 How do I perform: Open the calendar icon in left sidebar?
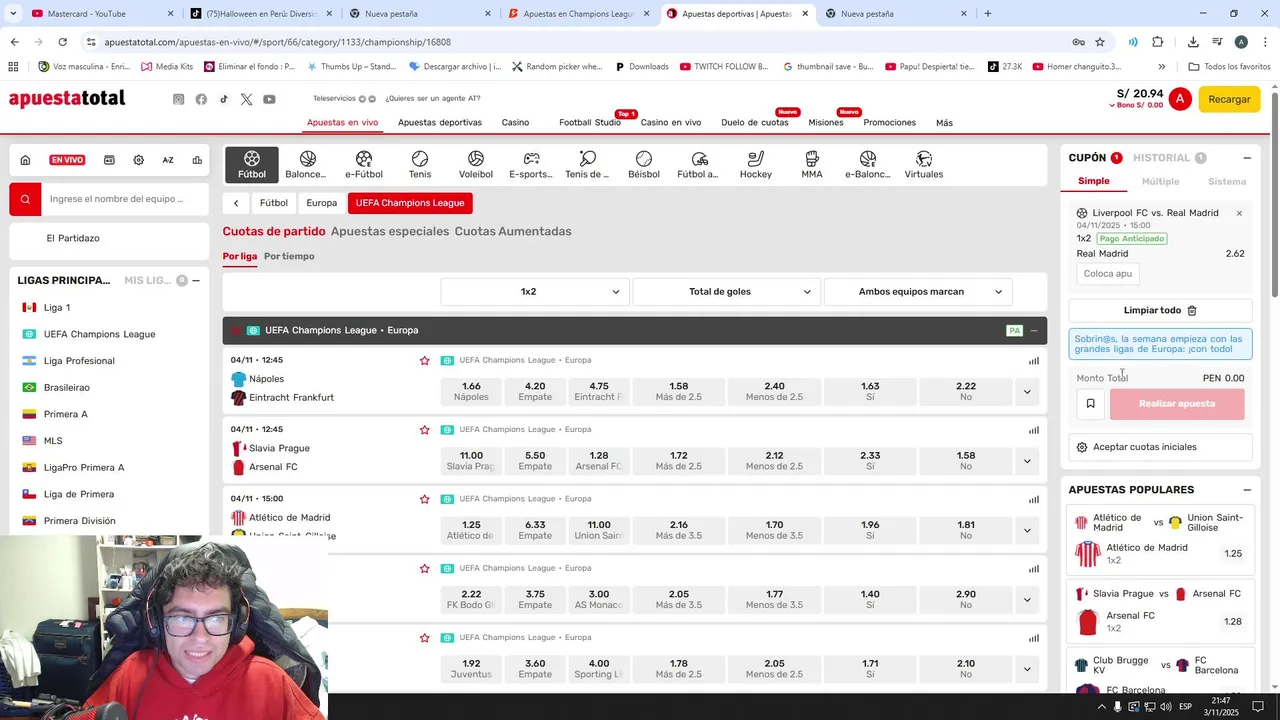tap(109, 160)
